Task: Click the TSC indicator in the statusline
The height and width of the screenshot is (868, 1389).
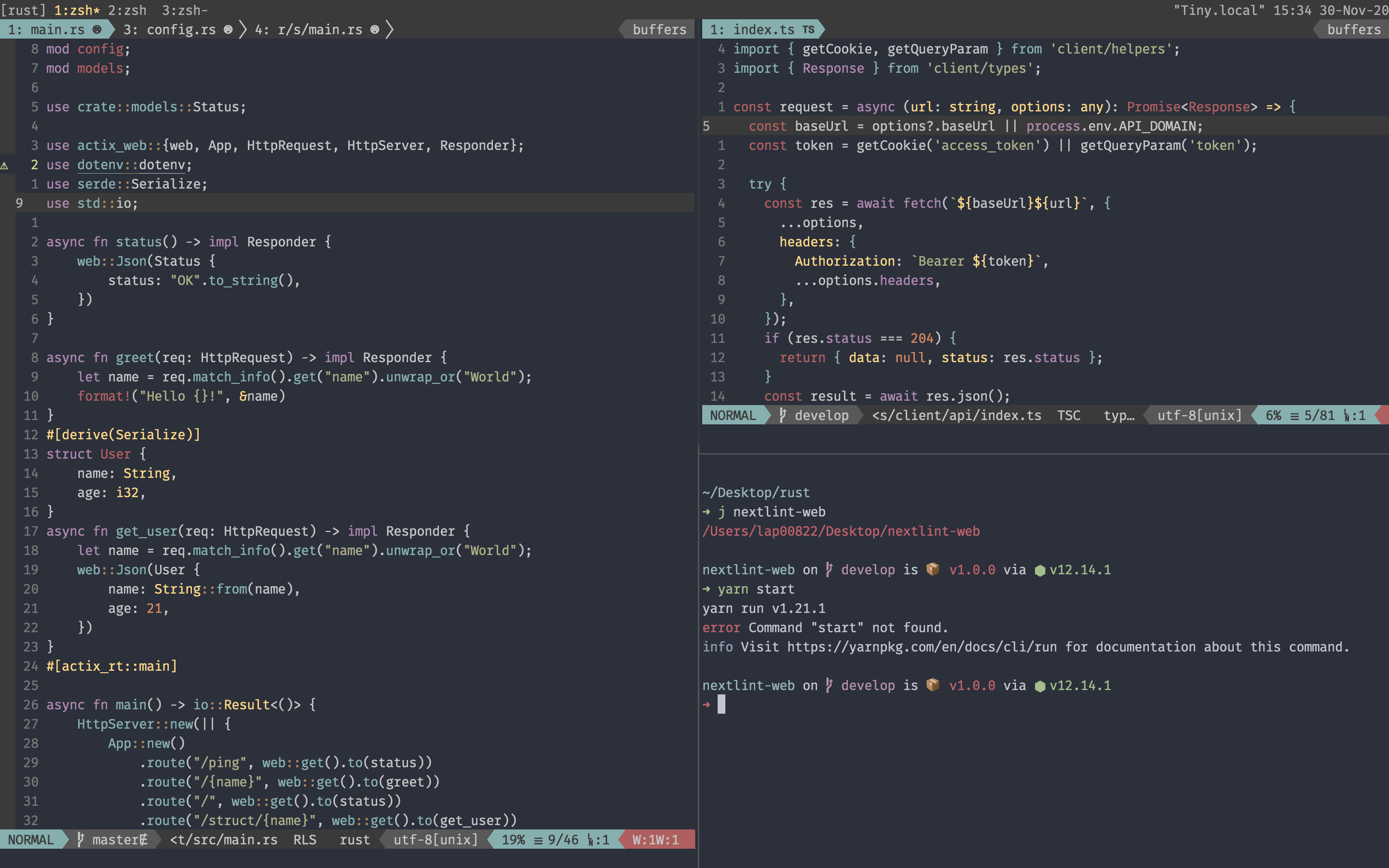Action: 1069,415
